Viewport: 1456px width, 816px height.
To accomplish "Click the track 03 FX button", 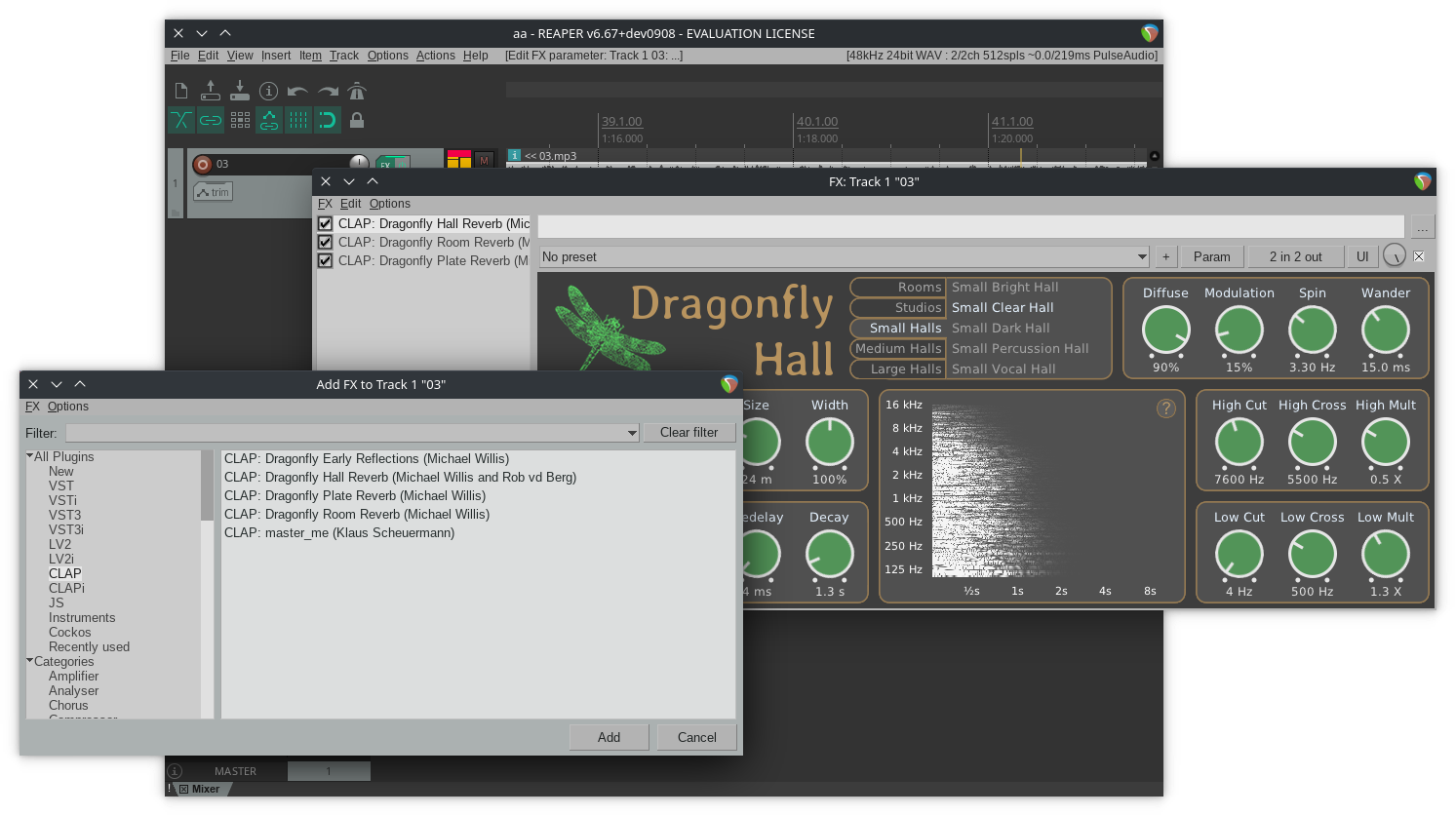I will pos(386,163).
